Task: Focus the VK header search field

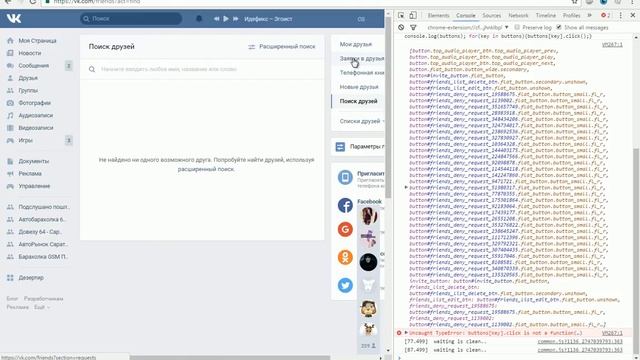Action: click(131, 19)
